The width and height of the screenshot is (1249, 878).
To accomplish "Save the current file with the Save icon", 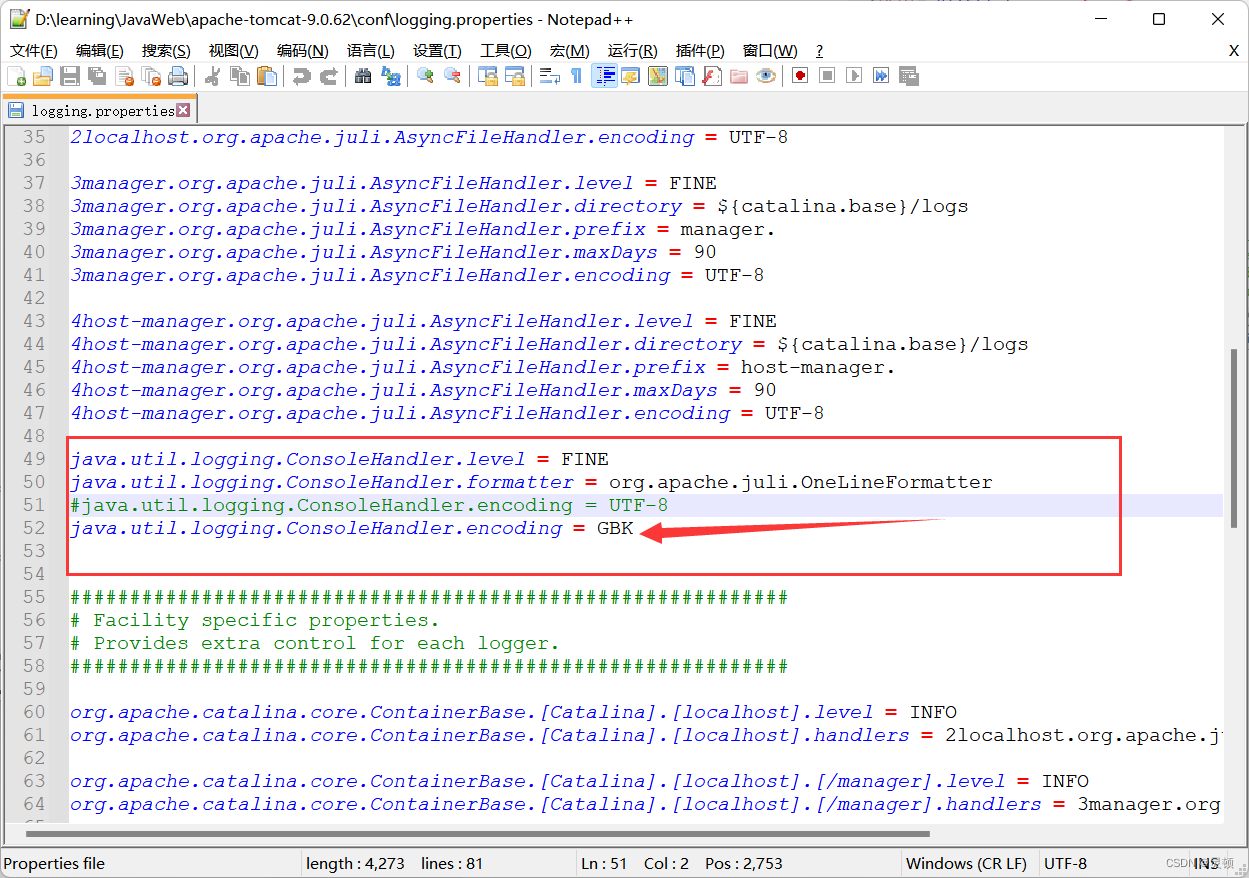I will [x=70, y=76].
